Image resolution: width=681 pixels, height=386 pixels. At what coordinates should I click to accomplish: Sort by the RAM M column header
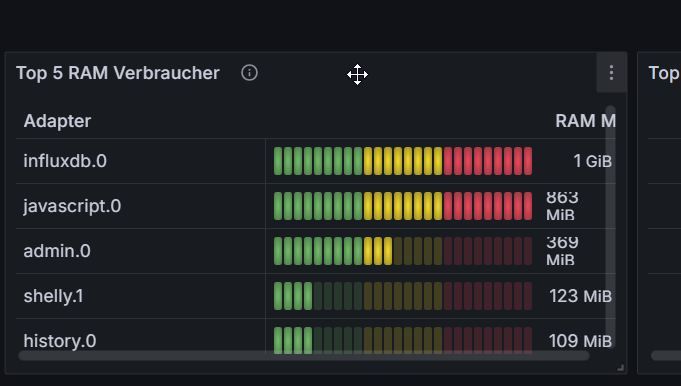click(x=585, y=121)
